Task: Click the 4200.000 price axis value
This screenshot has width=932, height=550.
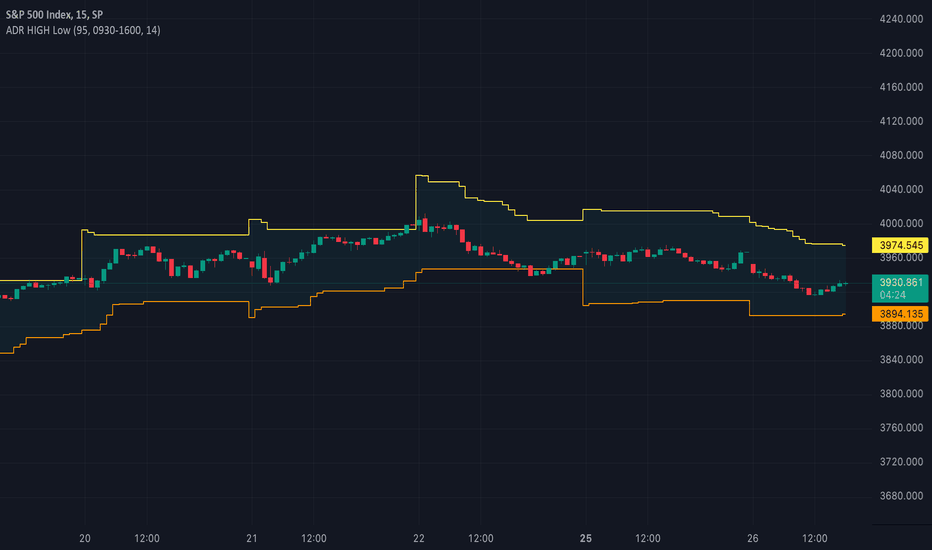Action: click(901, 53)
